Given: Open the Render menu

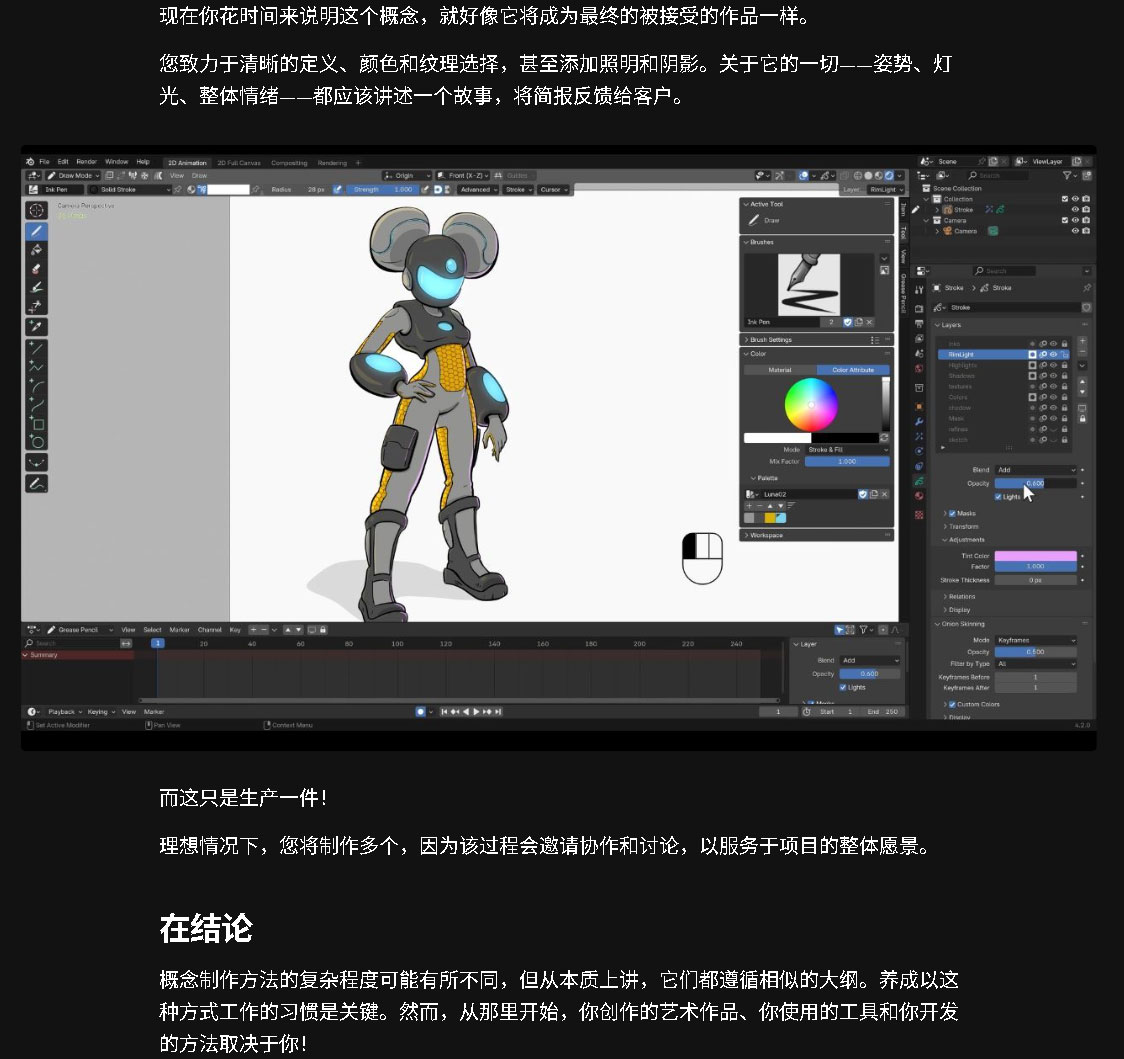Looking at the screenshot, I should click(87, 162).
